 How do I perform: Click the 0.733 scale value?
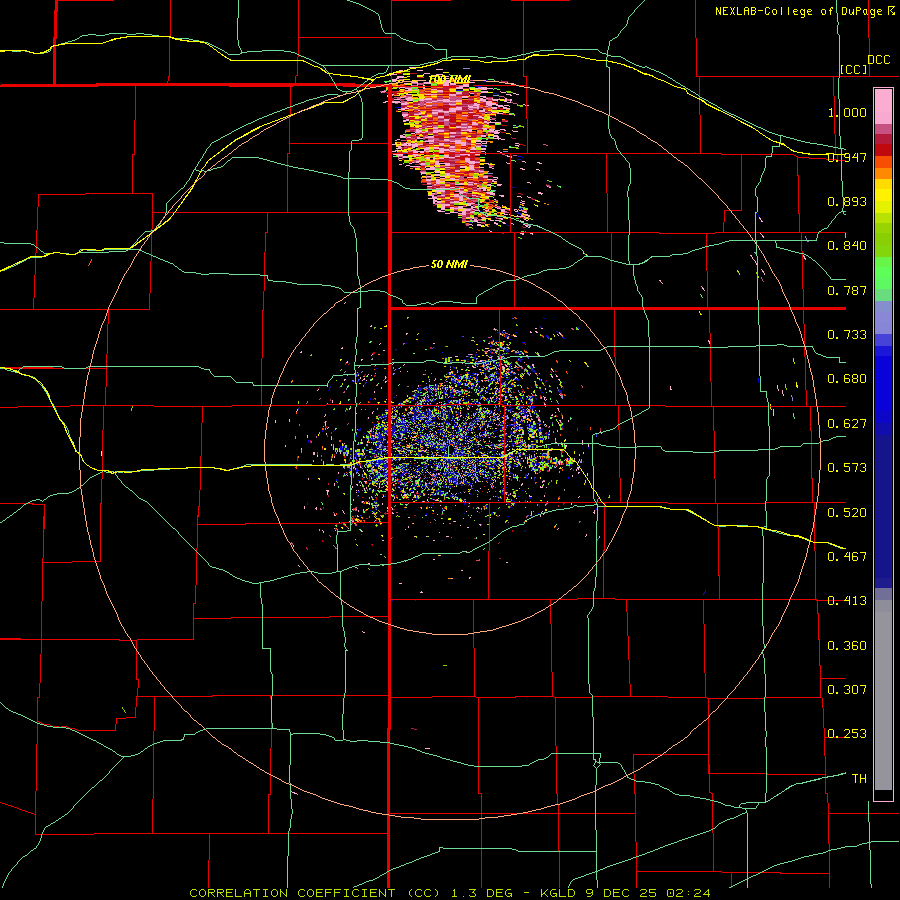pos(847,335)
